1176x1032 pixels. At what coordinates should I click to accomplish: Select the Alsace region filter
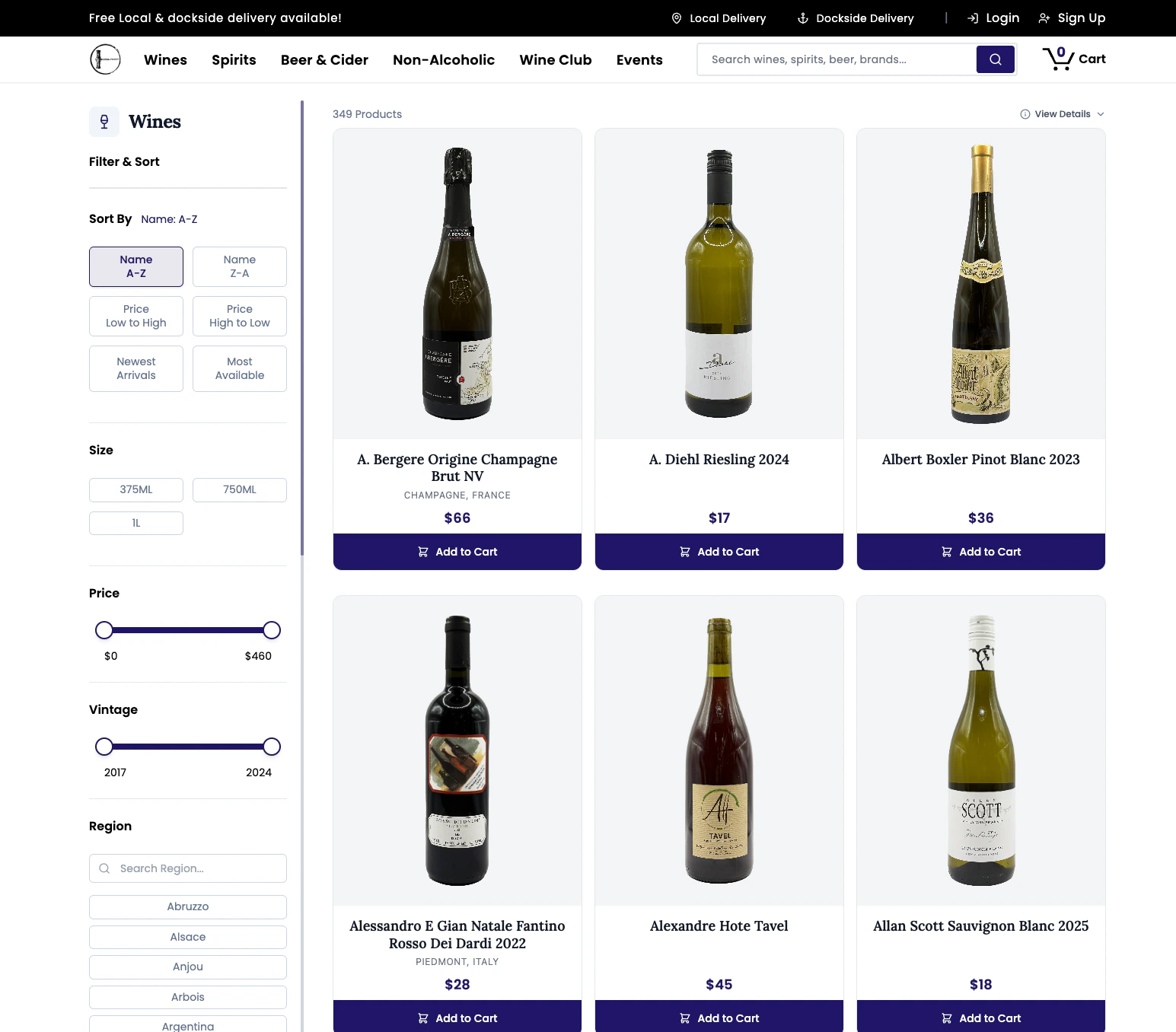[x=188, y=937]
